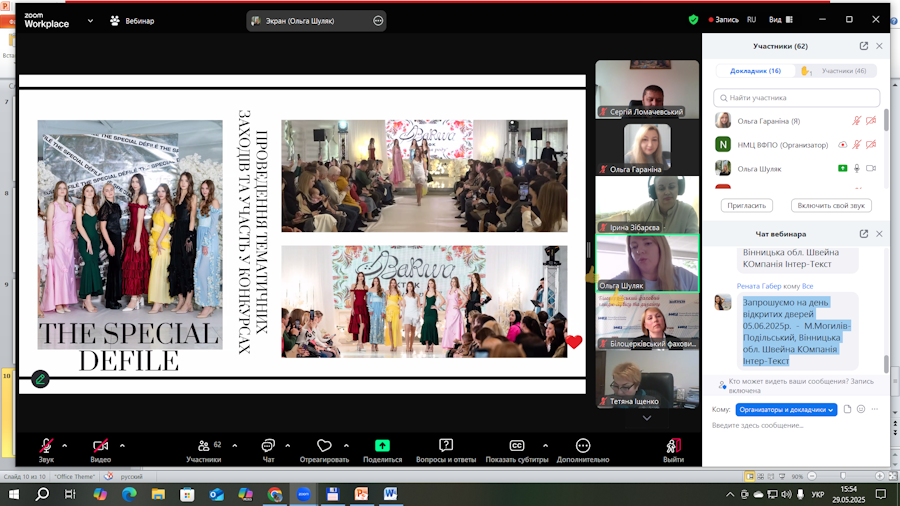Select Ірина Зібарєва video thumbnail
This screenshot has height=506, width=900.
[x=647, y=204]
